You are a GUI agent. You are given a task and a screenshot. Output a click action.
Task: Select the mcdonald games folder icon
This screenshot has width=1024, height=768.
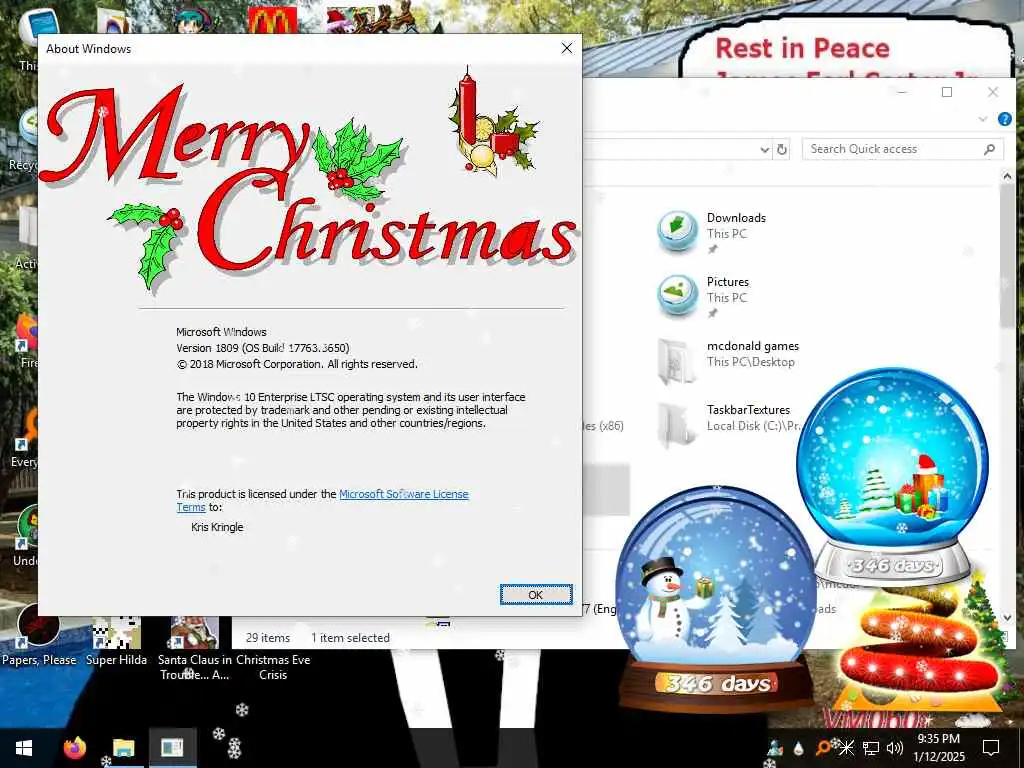[x=677, y=360]
